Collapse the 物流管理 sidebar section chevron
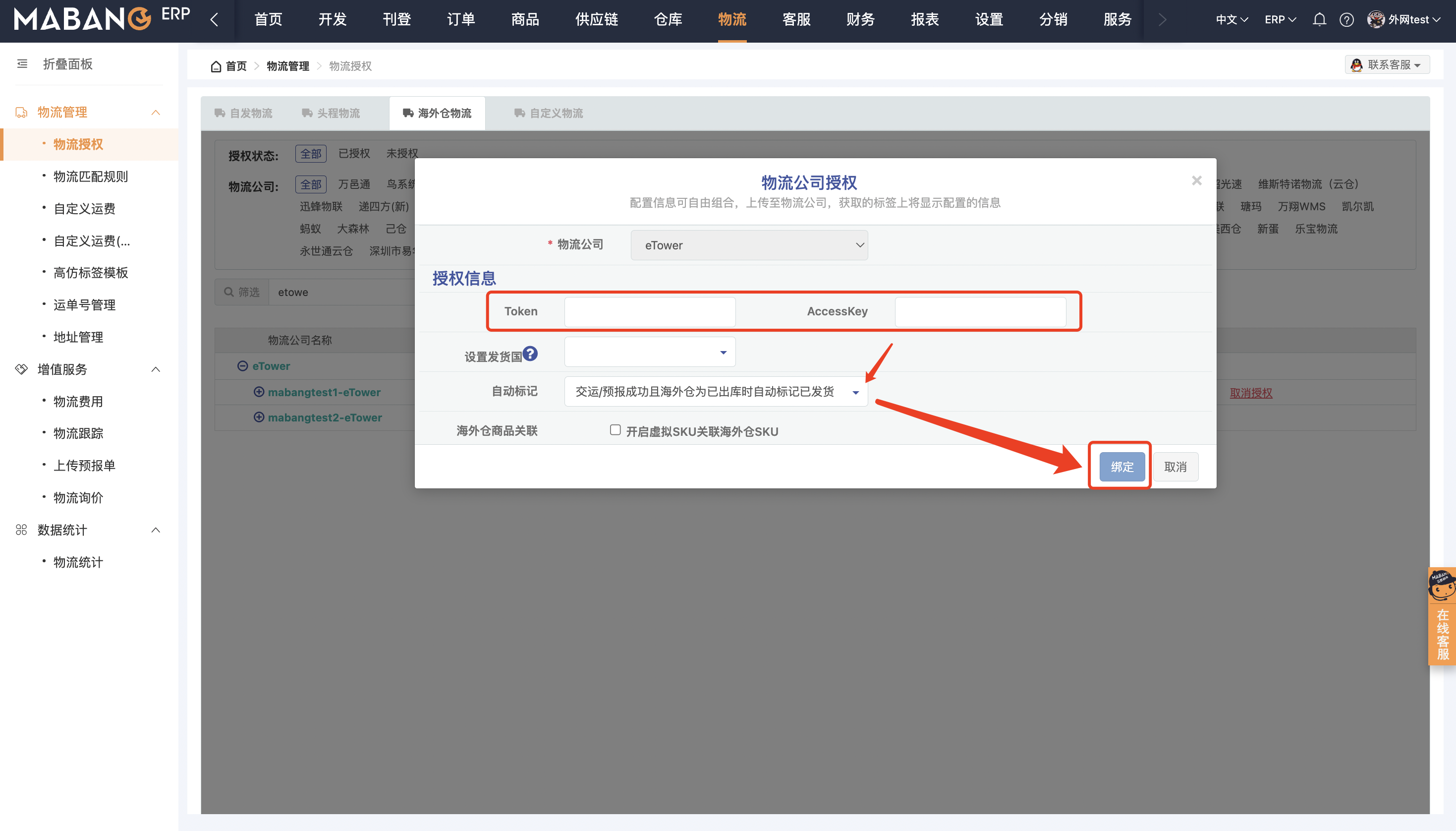The image size is (1456, 831). [156, 113]
